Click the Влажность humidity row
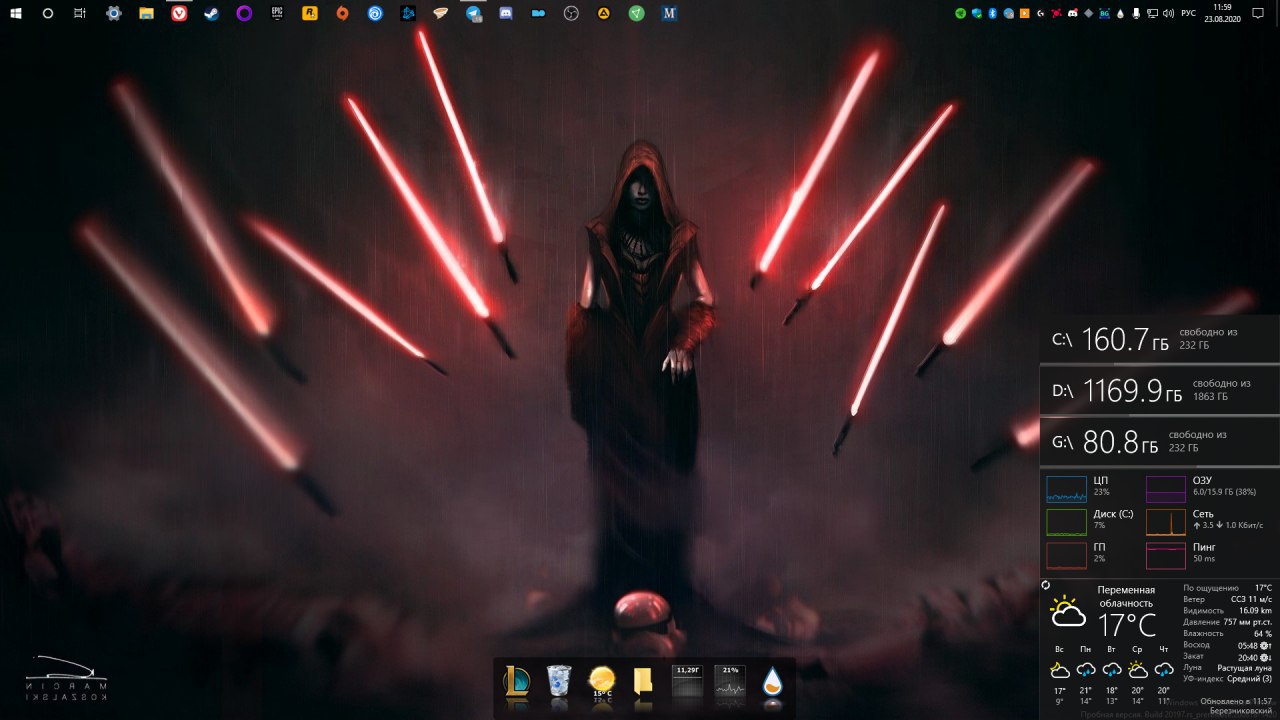1280x720 pixels. click(1227, 633)
